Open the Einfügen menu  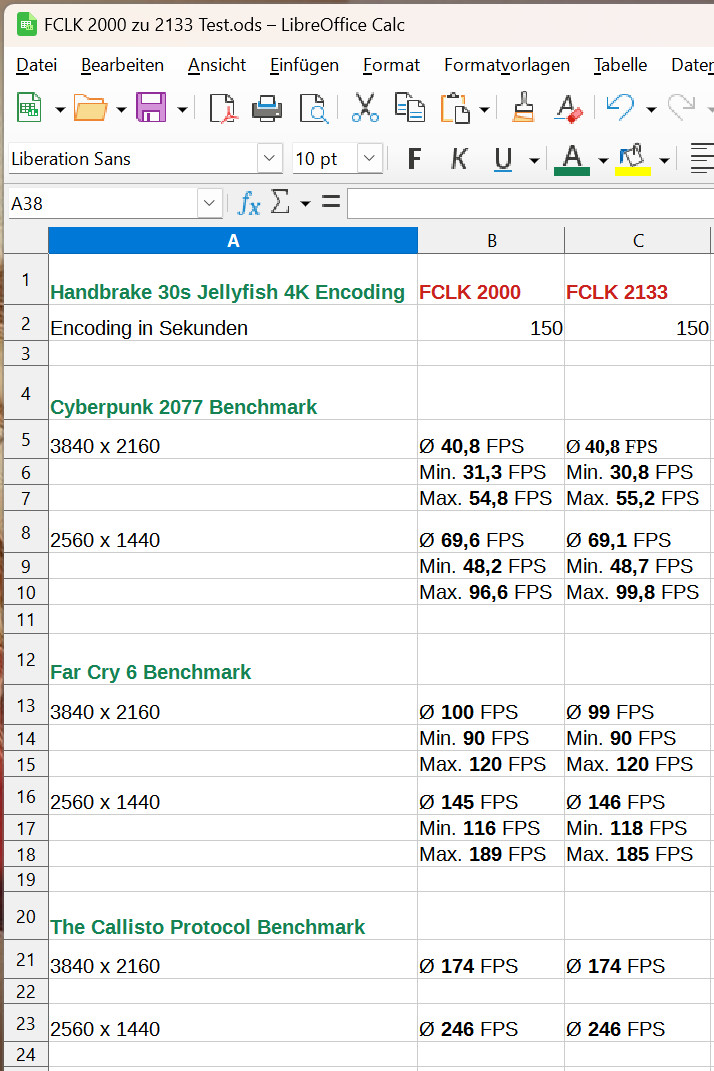click(304, 65)
